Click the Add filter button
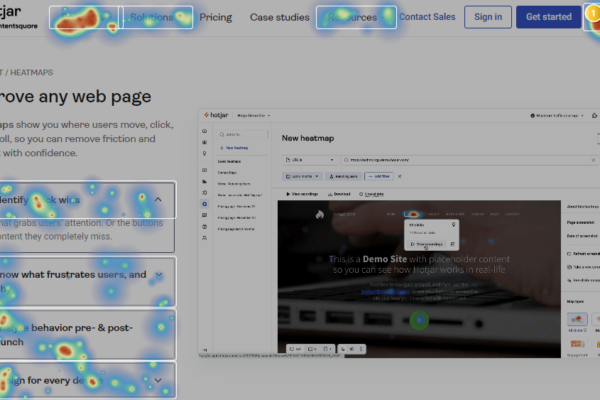The height and width of the screenshot is (400, 600). (379, 176)
